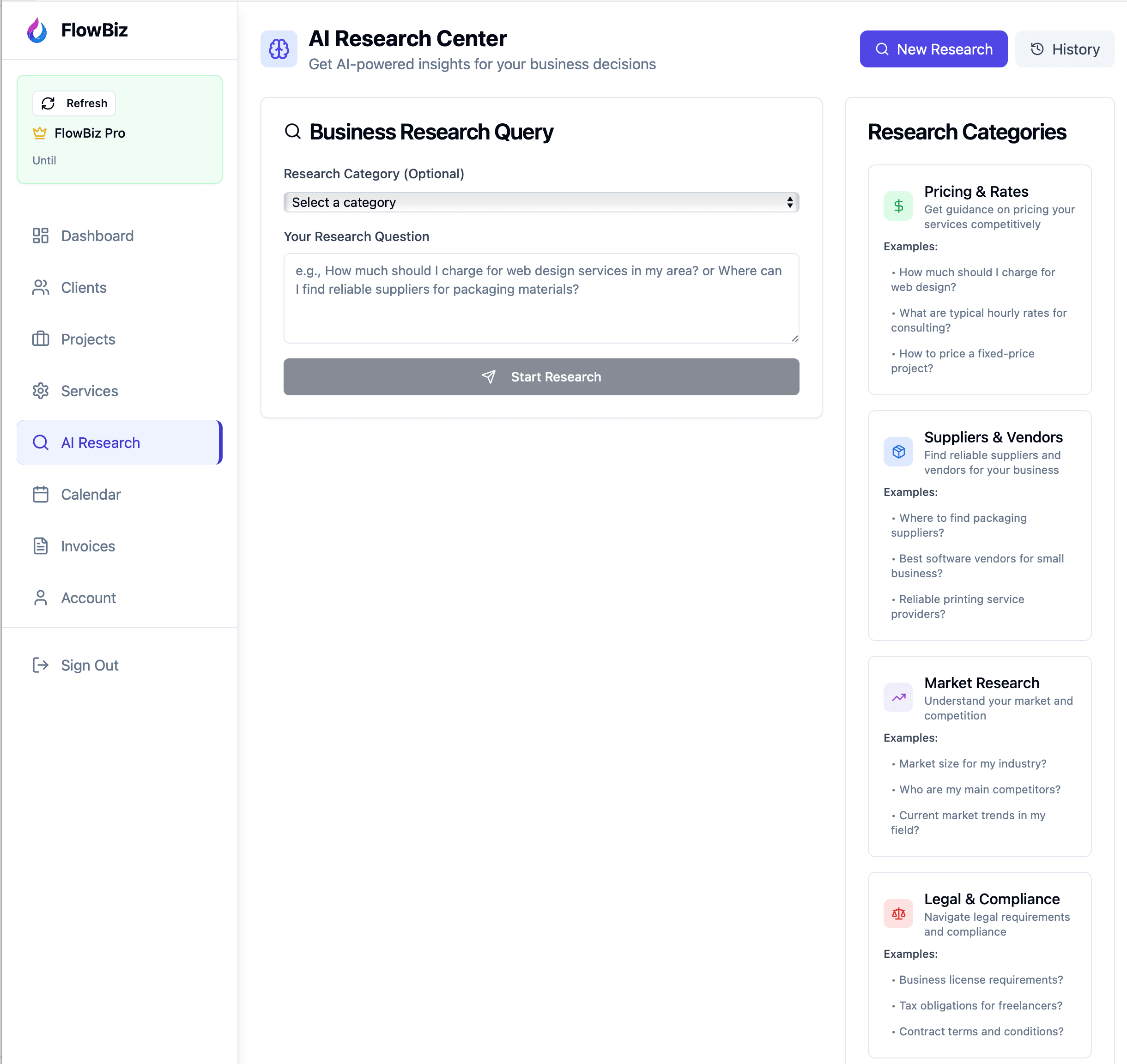The image size is (1127, 1064).
Task: Click inside the research question text area
Action: click(x=540, y=298)
